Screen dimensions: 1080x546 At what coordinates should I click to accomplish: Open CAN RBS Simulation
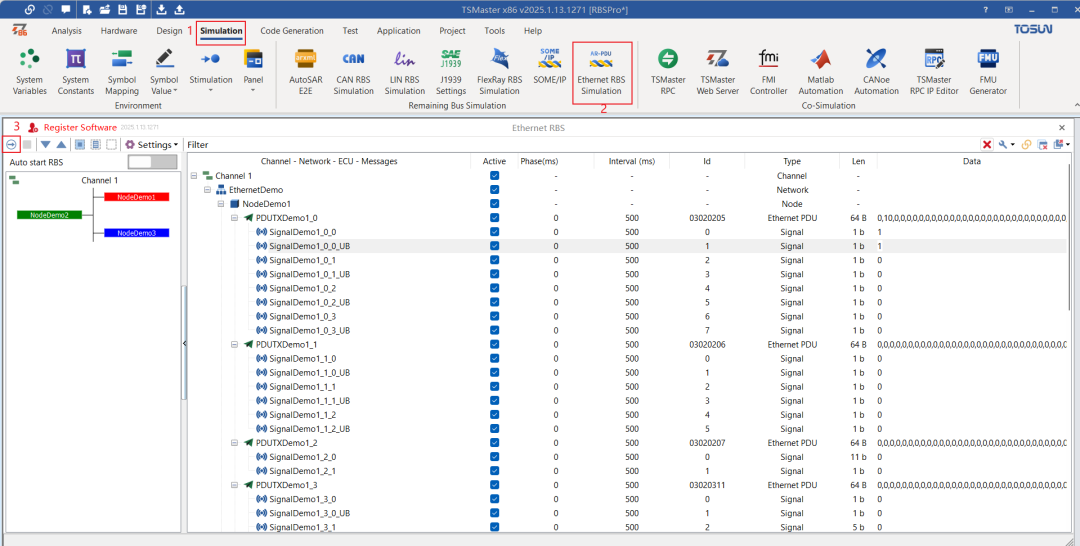click(x=353, y=72)
